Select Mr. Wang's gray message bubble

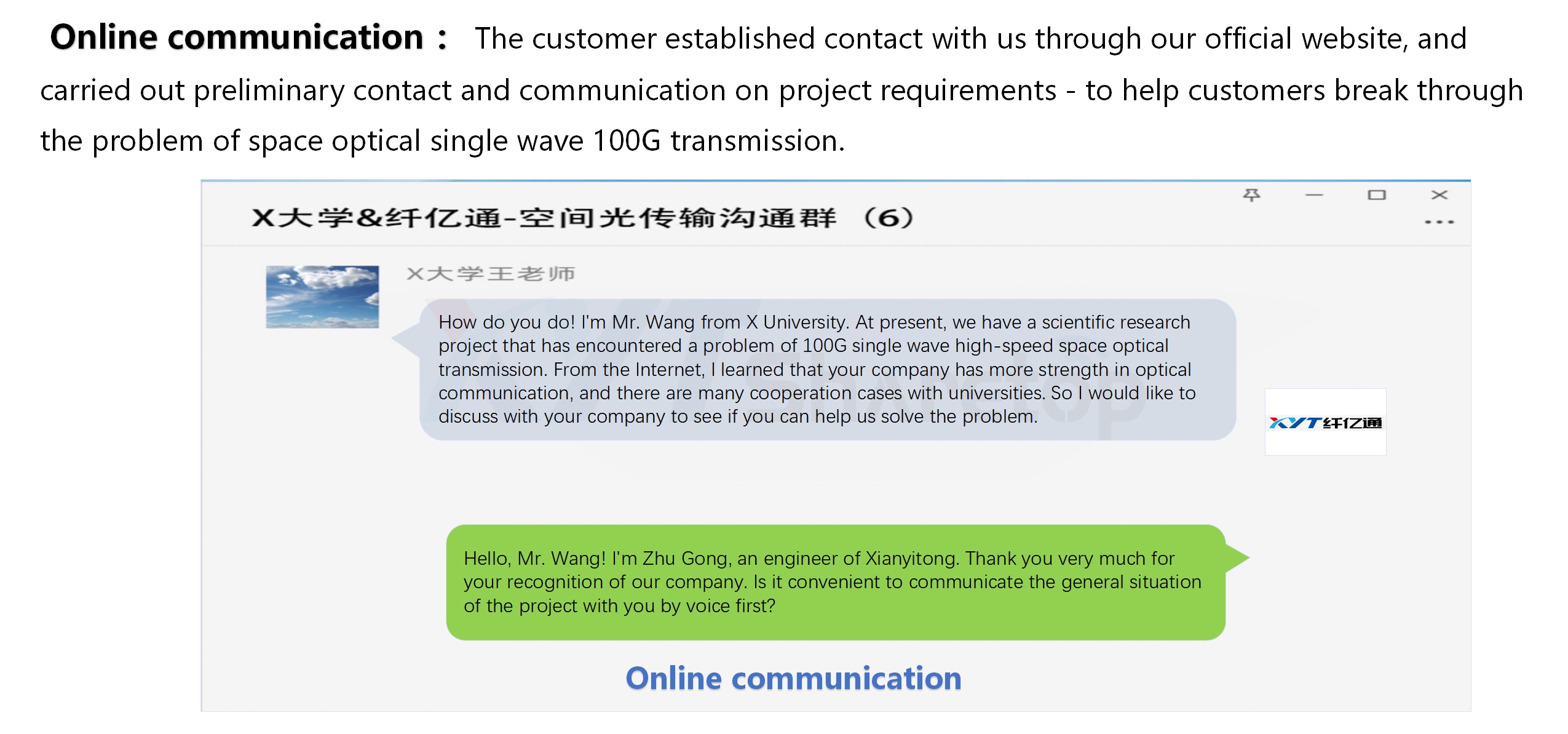(827, 369)
